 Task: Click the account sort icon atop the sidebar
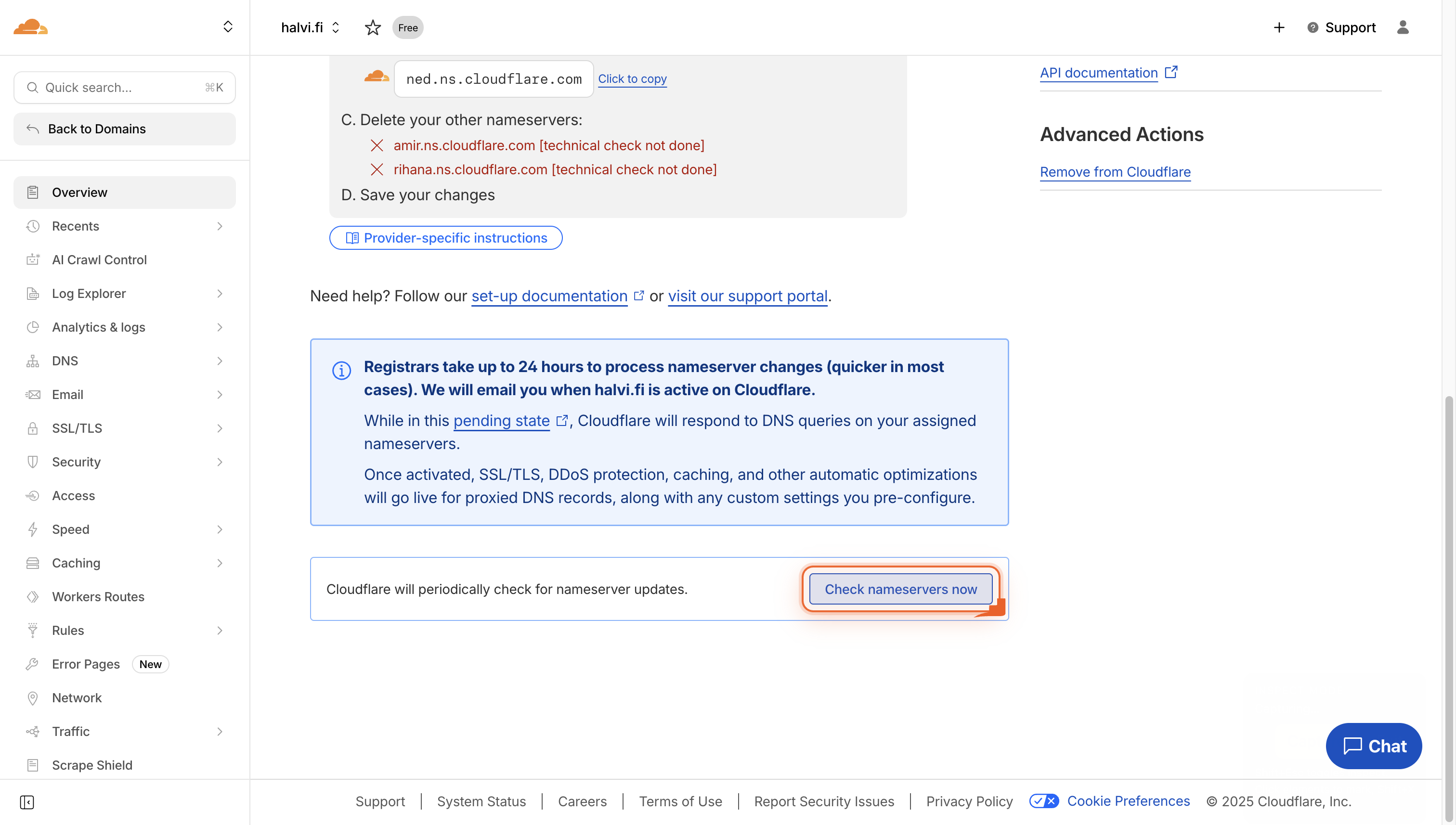(228, 26)
